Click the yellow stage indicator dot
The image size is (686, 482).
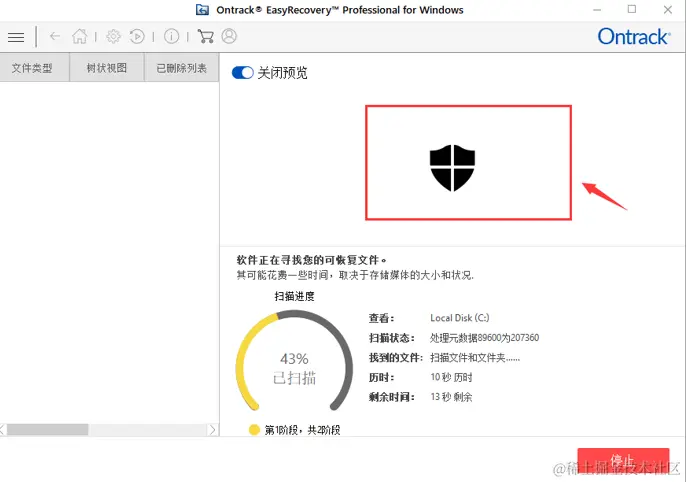click(254, 430)
